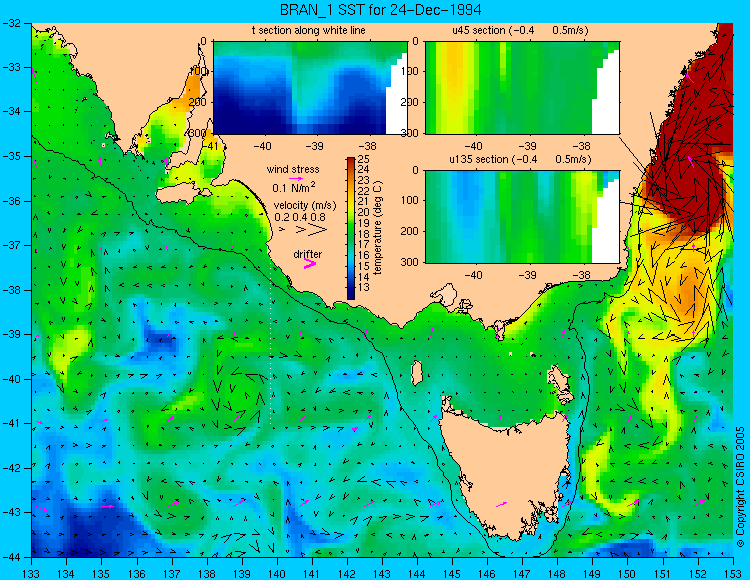Click the -41 label under t section plot
This screenshot has height=580, width=750.
point(210,146)
